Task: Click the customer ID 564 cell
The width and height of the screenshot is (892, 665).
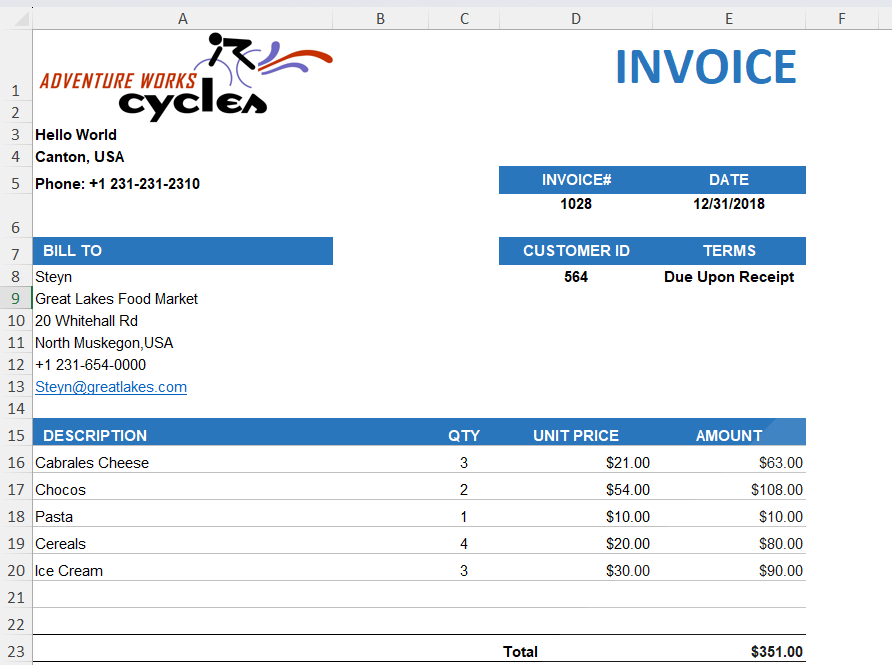Action: [576, 277]
